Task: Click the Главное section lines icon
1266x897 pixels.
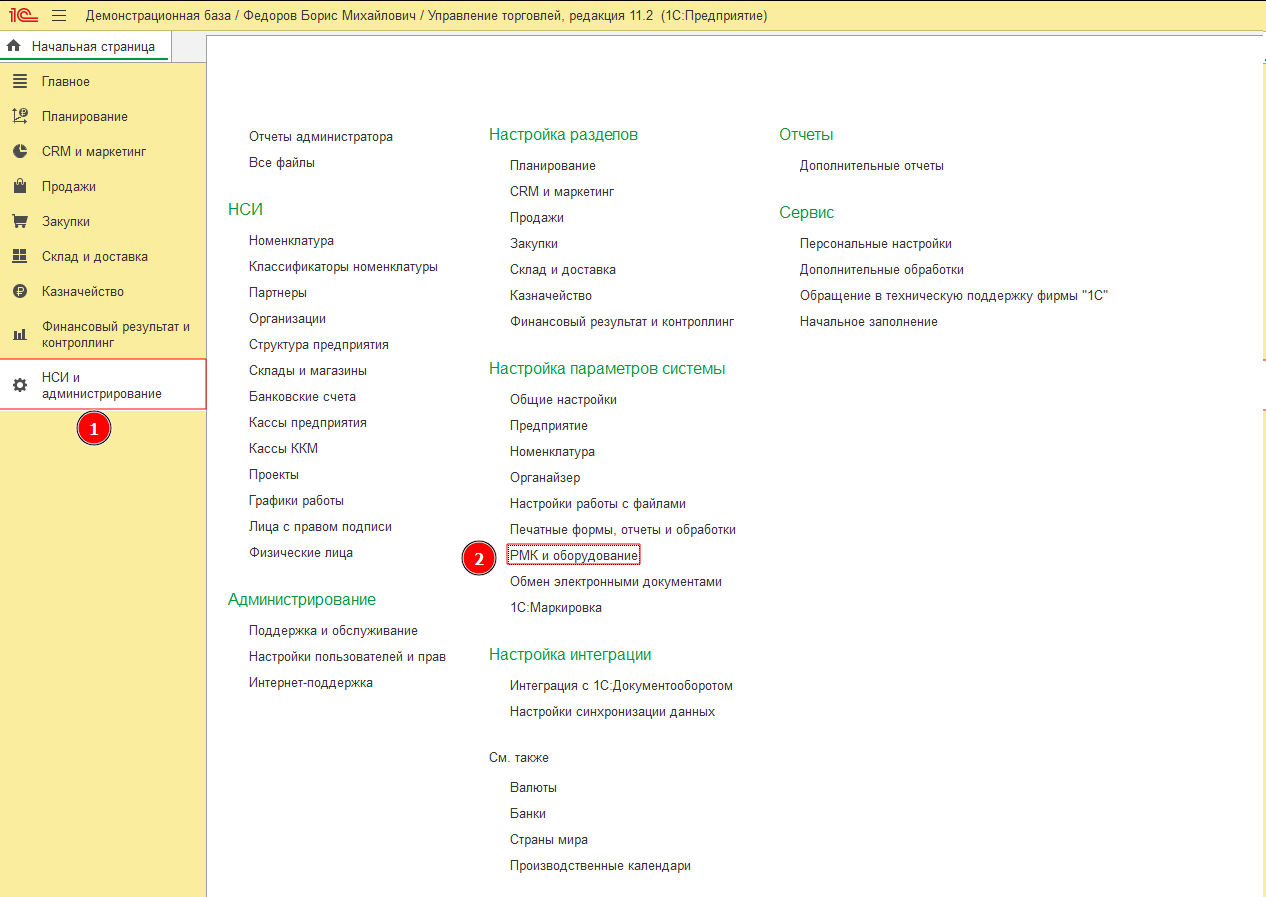Action: click(20, 82)
